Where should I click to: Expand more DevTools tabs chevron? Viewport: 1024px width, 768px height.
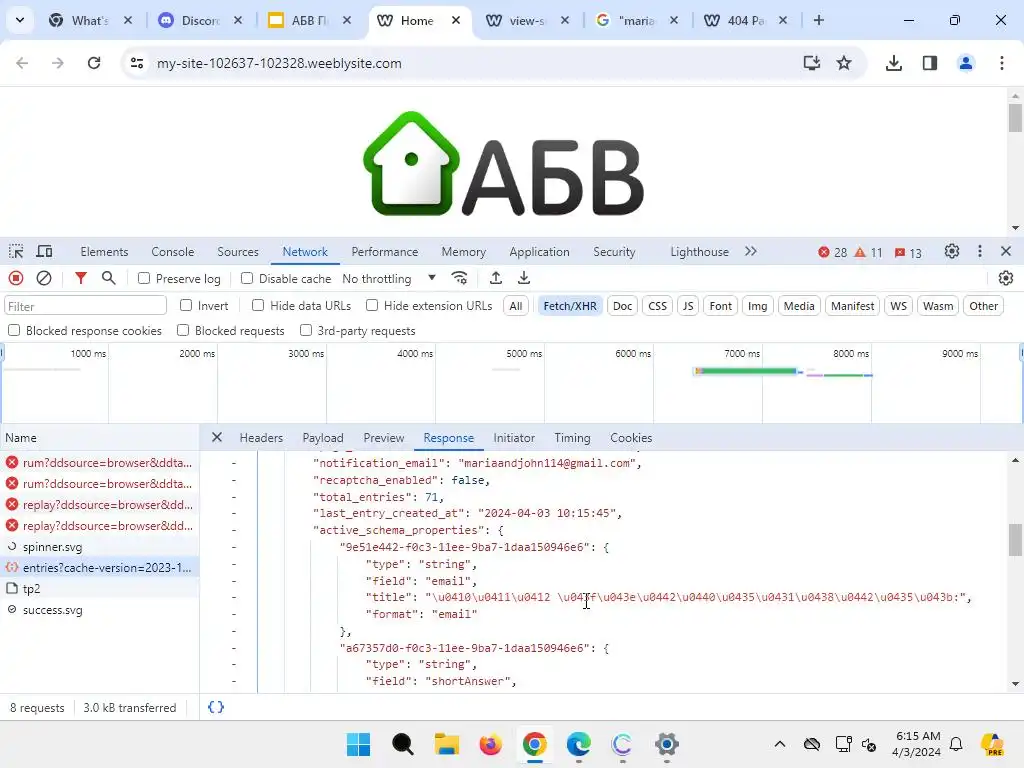(750, 251)
